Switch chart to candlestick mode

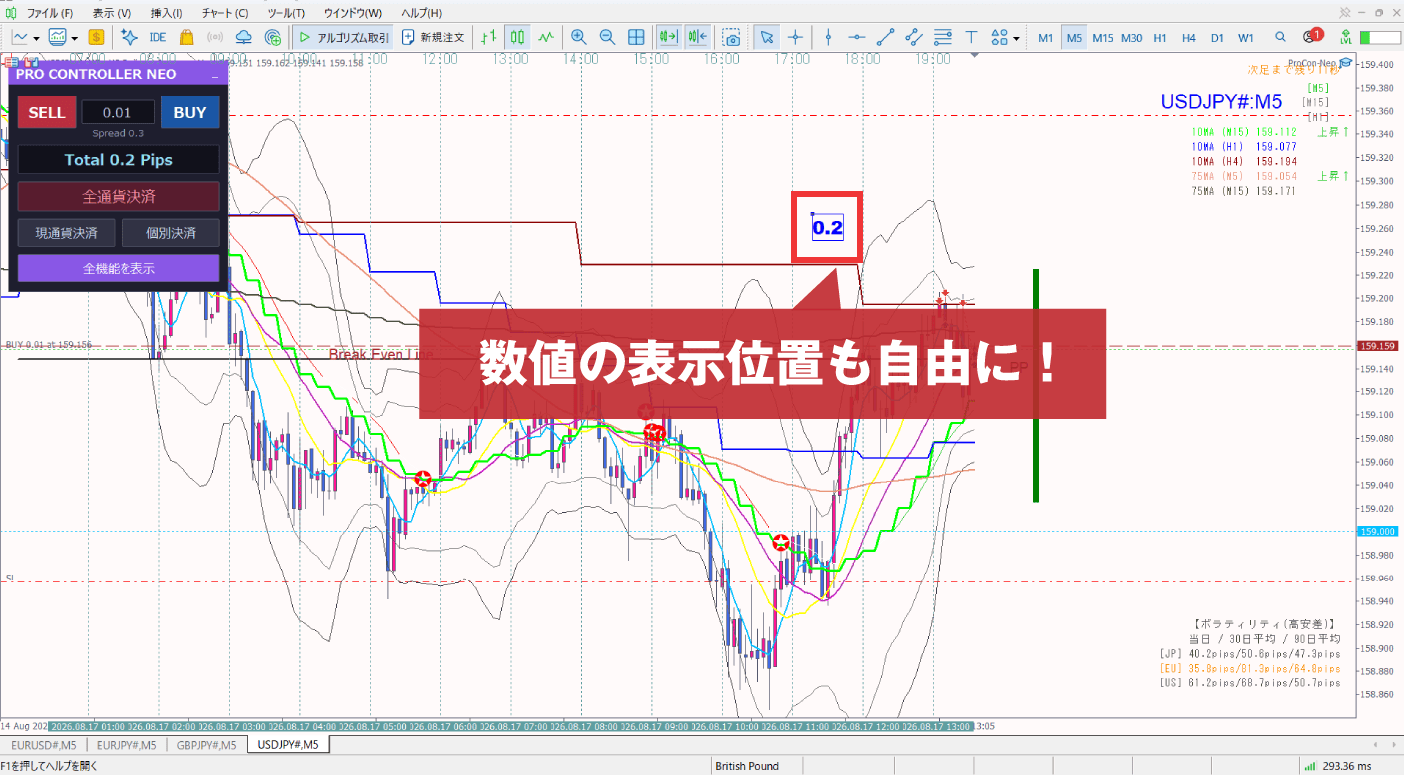click(517, 37)
